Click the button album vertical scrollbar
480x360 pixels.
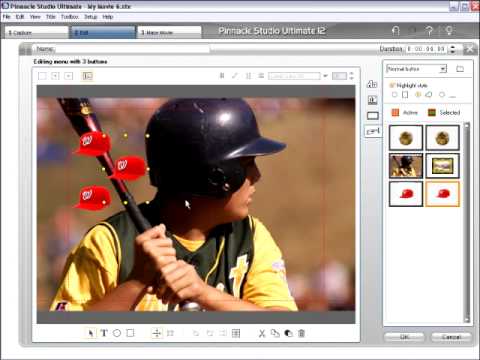coord(467,223)
